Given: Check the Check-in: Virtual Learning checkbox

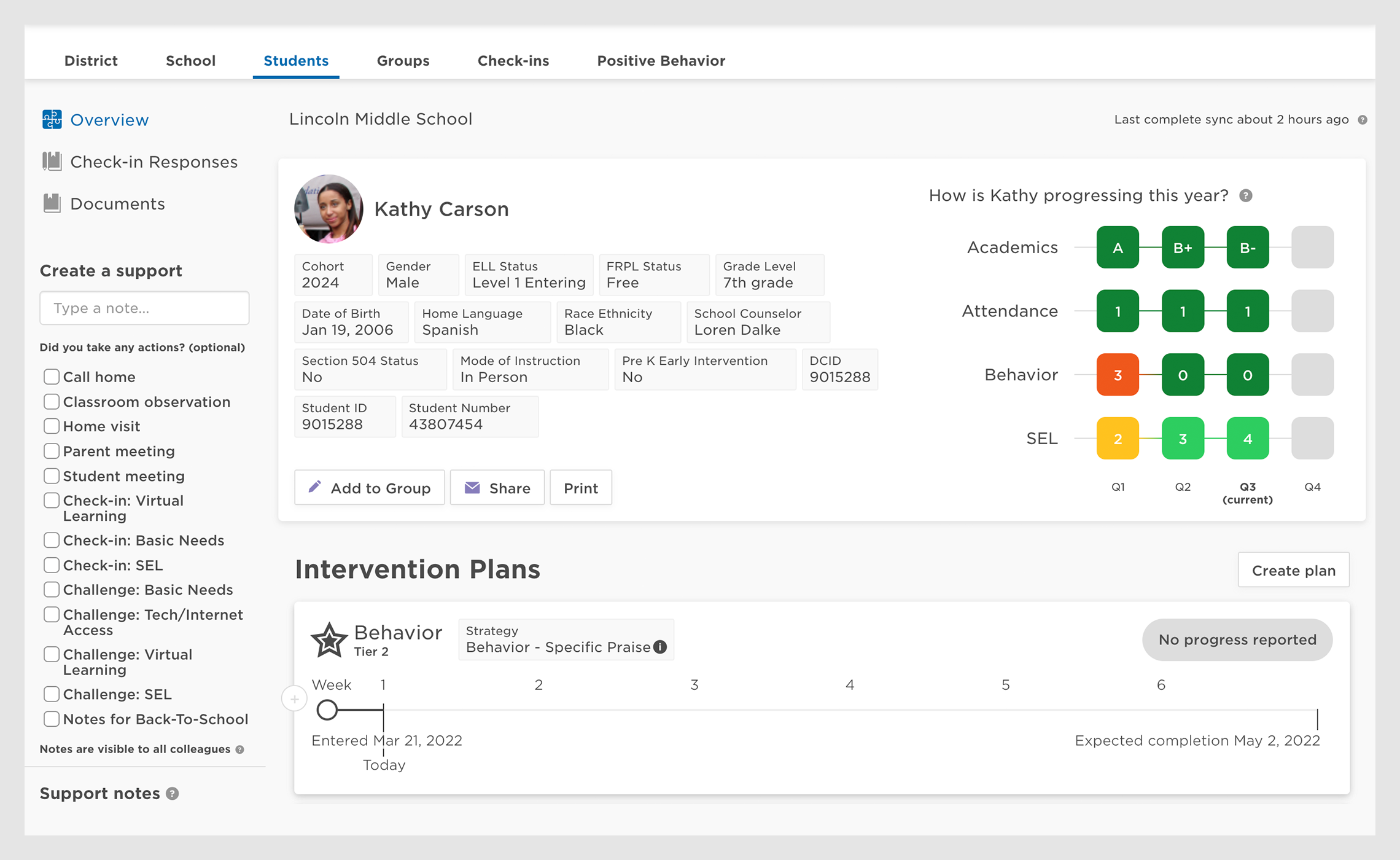Looking at the screenshot, I should pyautogui.click(x=52, y=501).
